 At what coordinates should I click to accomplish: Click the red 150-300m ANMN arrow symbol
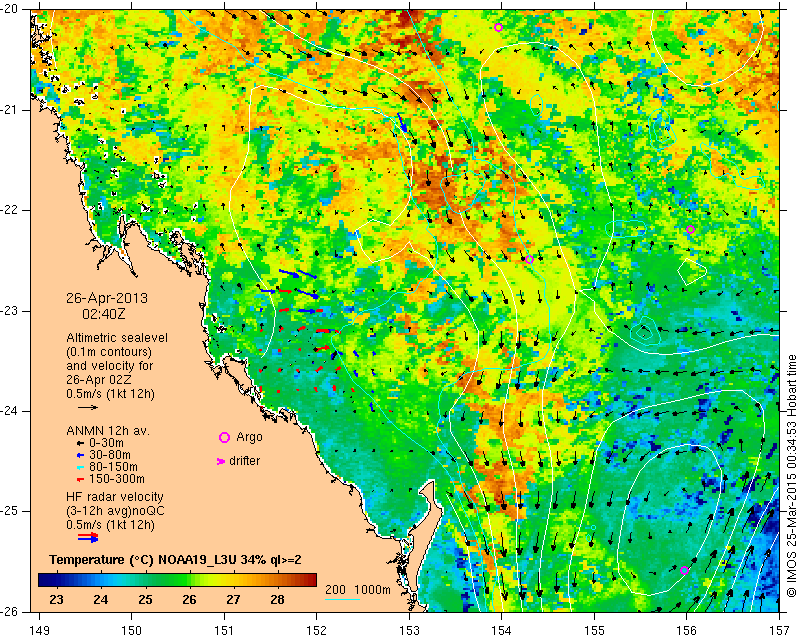(x=80, y=479)
